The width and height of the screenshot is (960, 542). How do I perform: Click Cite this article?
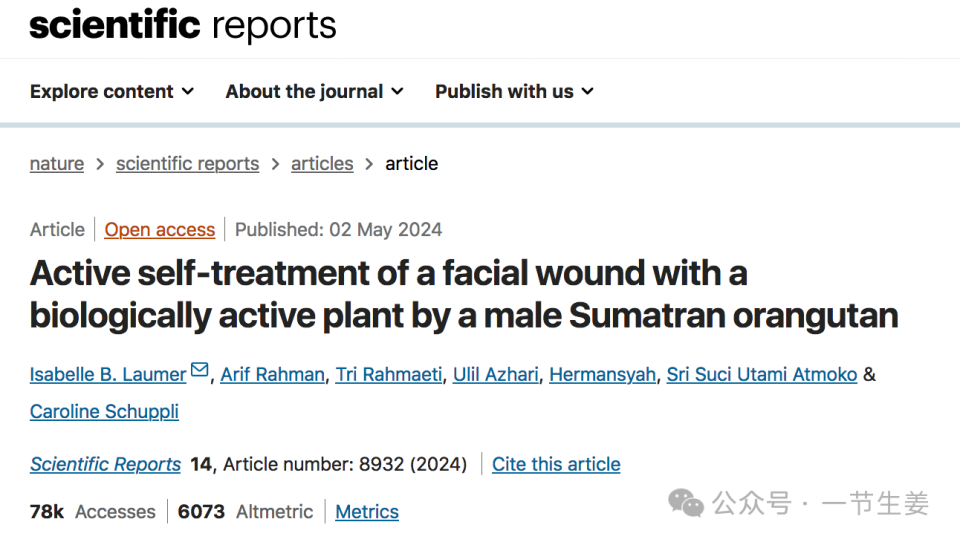(556, 464)
